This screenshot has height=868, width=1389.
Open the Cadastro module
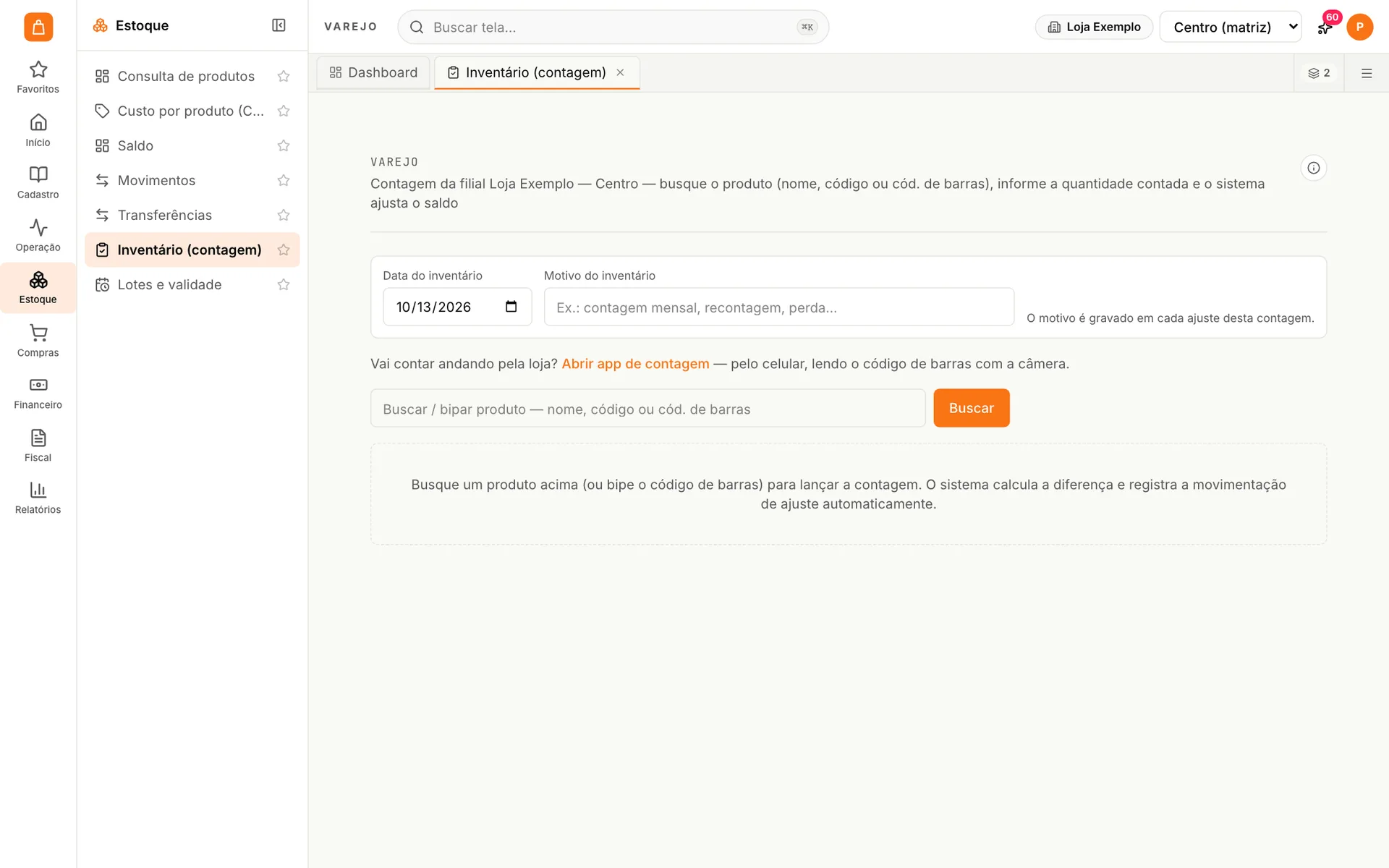(x=38, y=182)
